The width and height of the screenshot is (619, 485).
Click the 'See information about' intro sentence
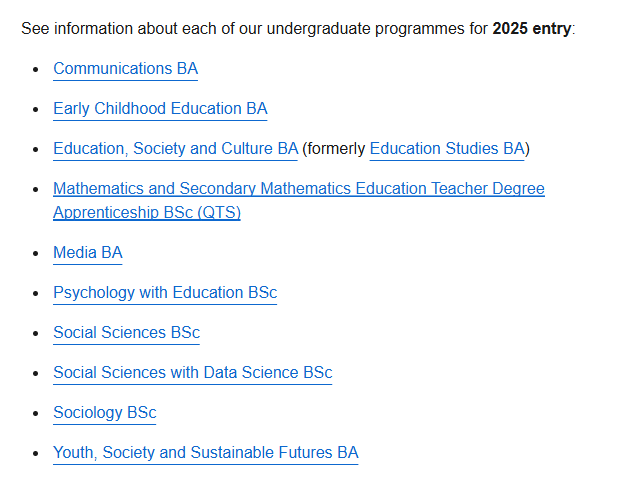pos(298,28)
